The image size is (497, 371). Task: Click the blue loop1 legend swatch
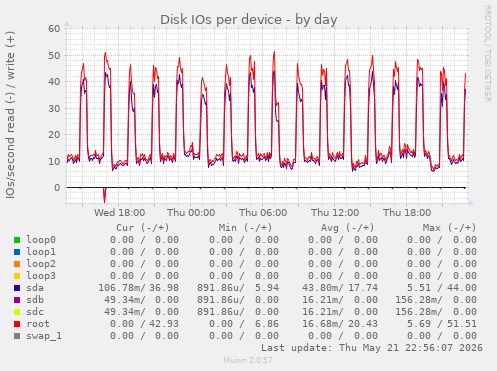pos(17,252)
